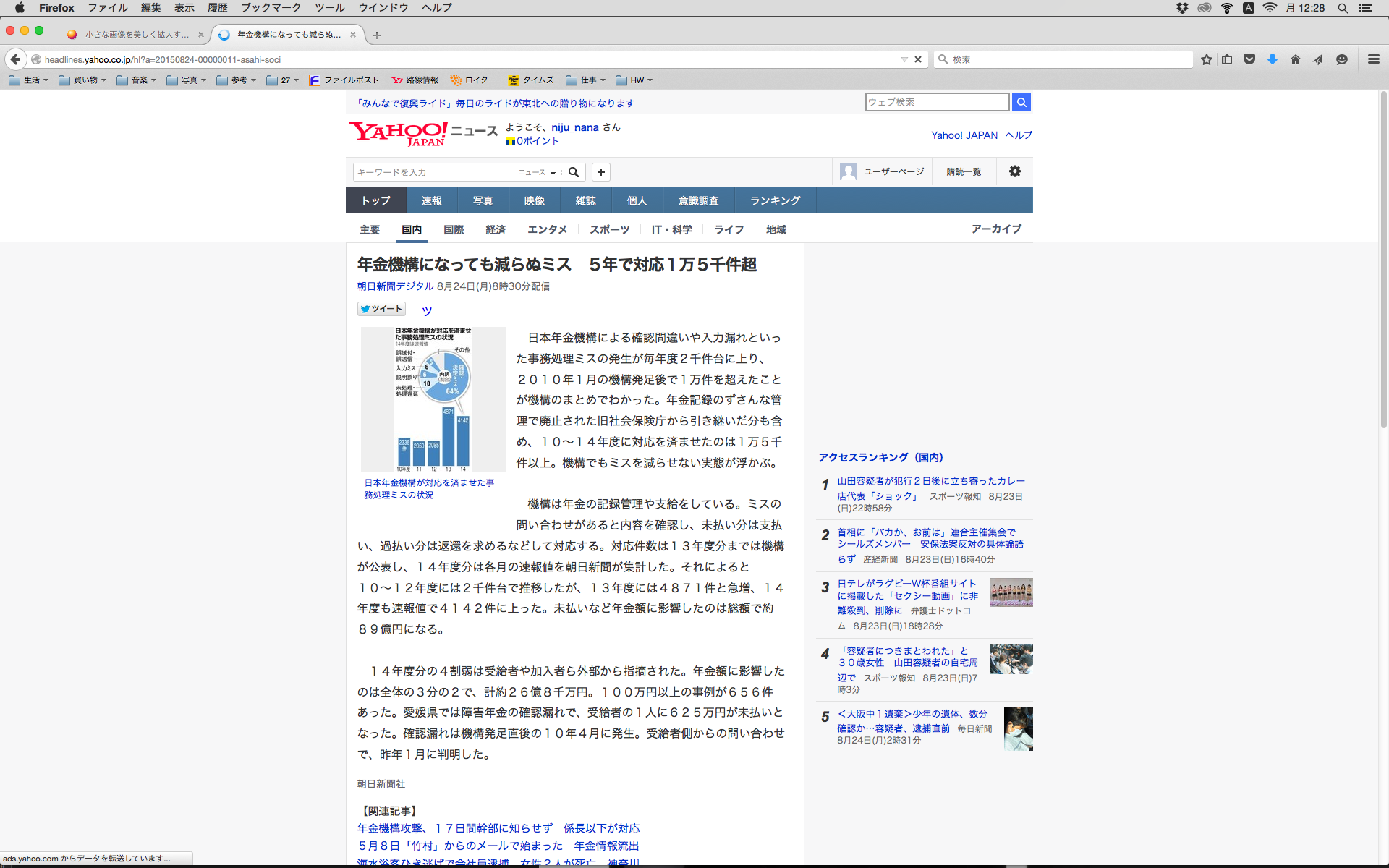Switch to the ランキング news tab
Screen dimensions: 1389x868
click(x=775, y=200)
